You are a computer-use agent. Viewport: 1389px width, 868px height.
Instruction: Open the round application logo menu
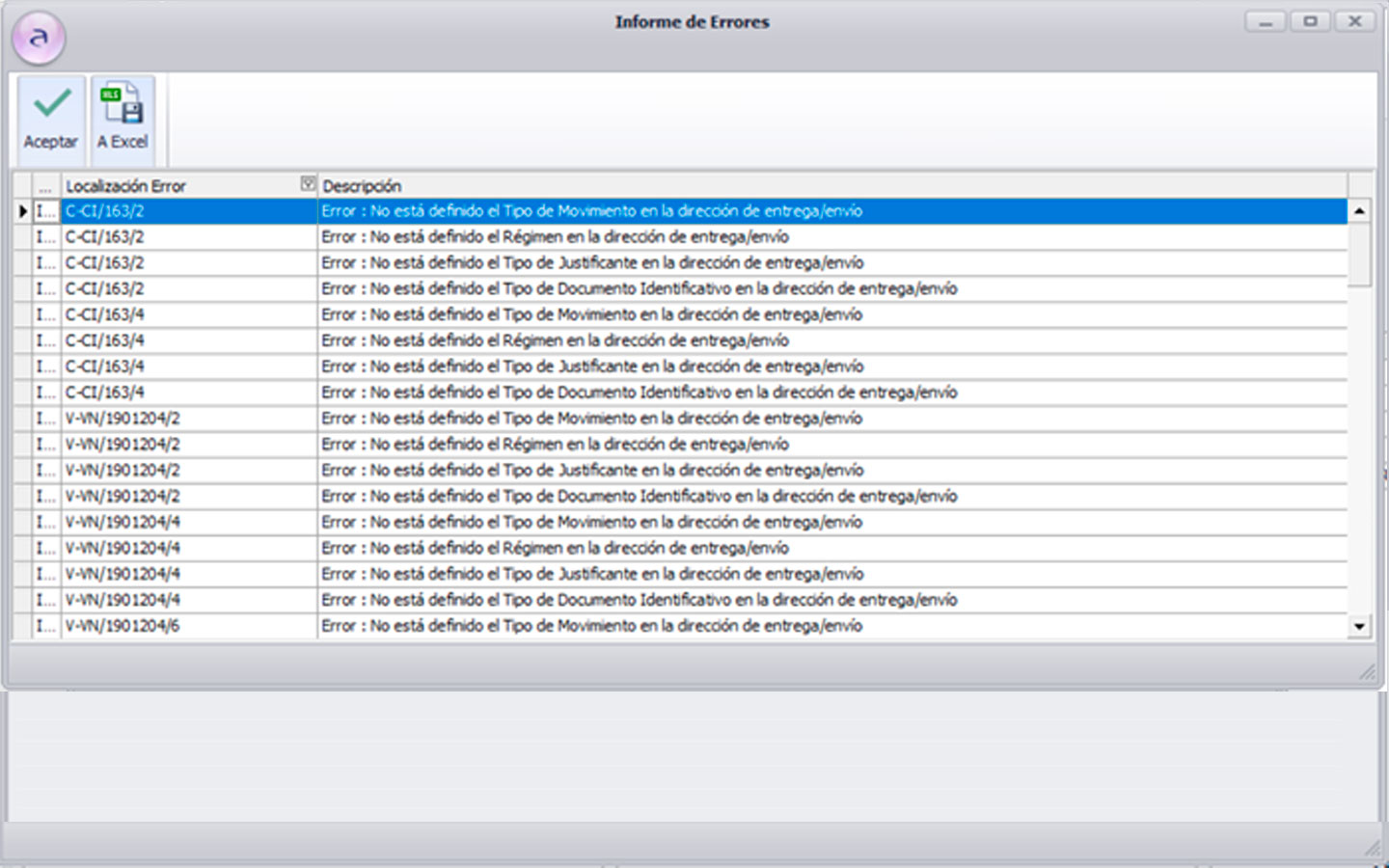pos(39,39)
